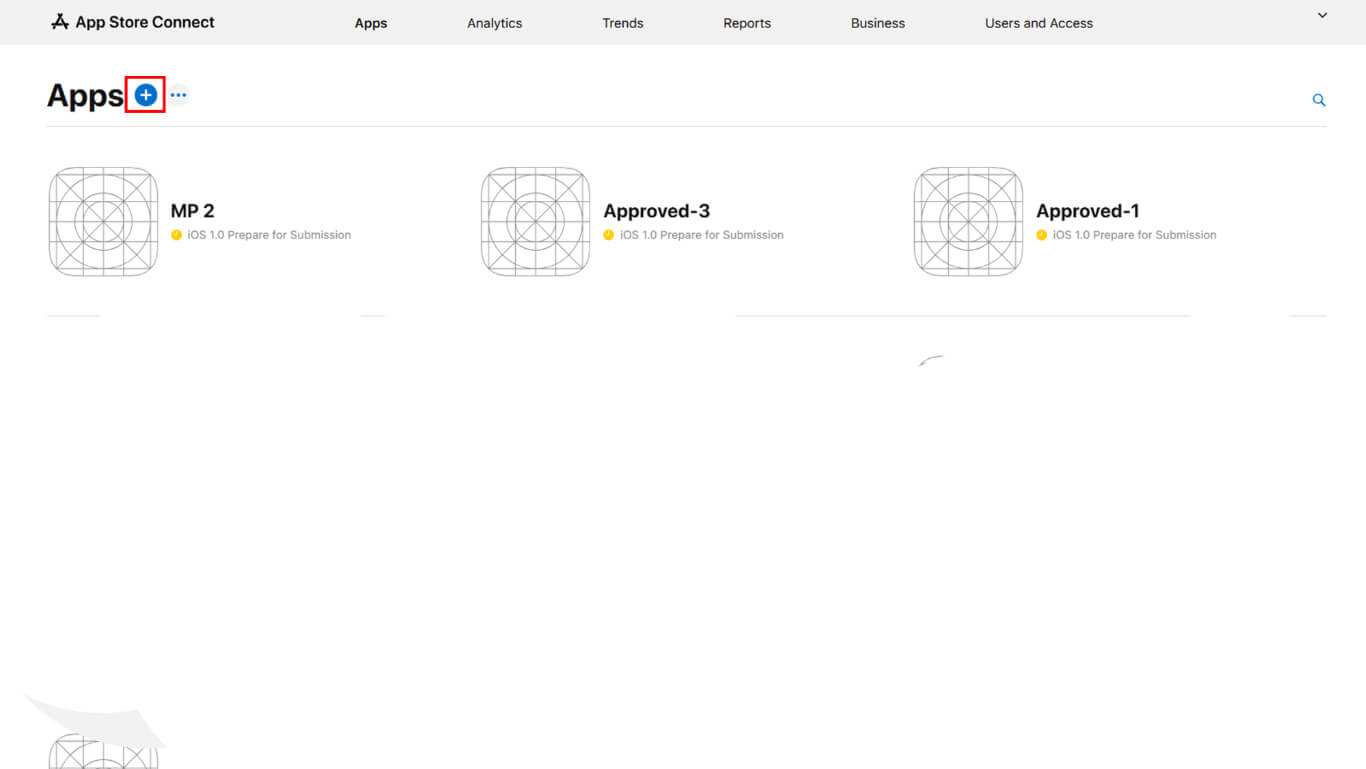Go to the Analytics tab
This screenshot has width=1366, height=769.
[494, 23]
